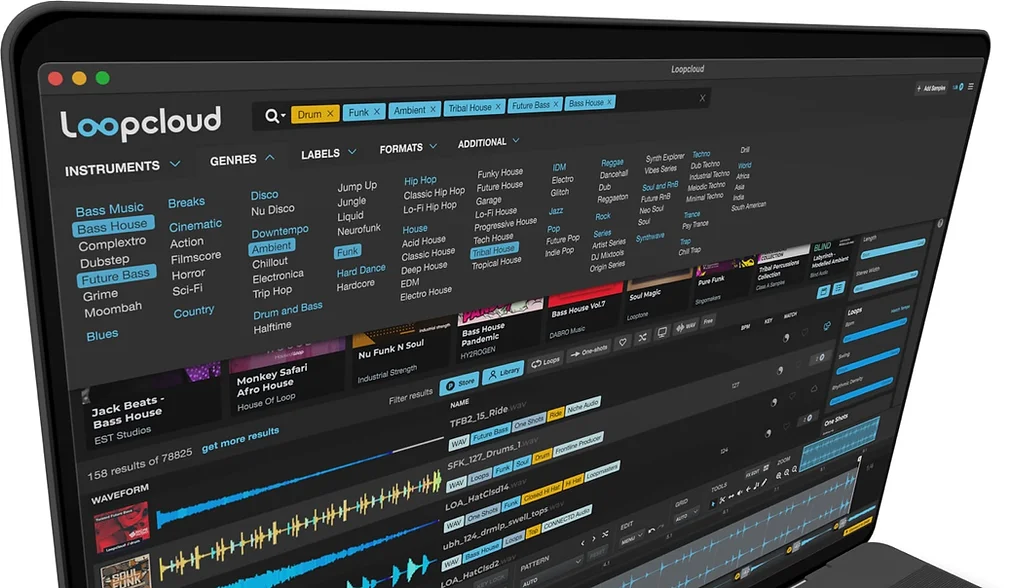This screenshot has height=588, width=1012.
Task: Toggle the Loops filter button
Action: coord(545,362)
